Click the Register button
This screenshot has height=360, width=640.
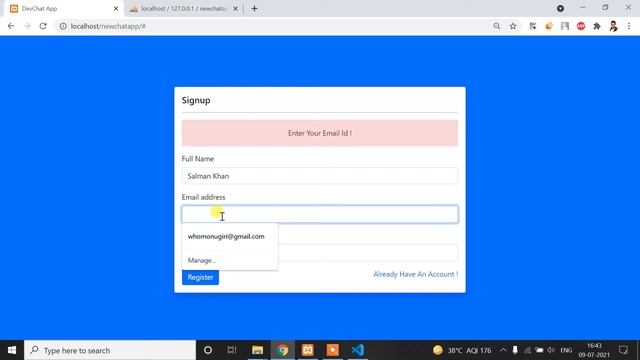200,277
